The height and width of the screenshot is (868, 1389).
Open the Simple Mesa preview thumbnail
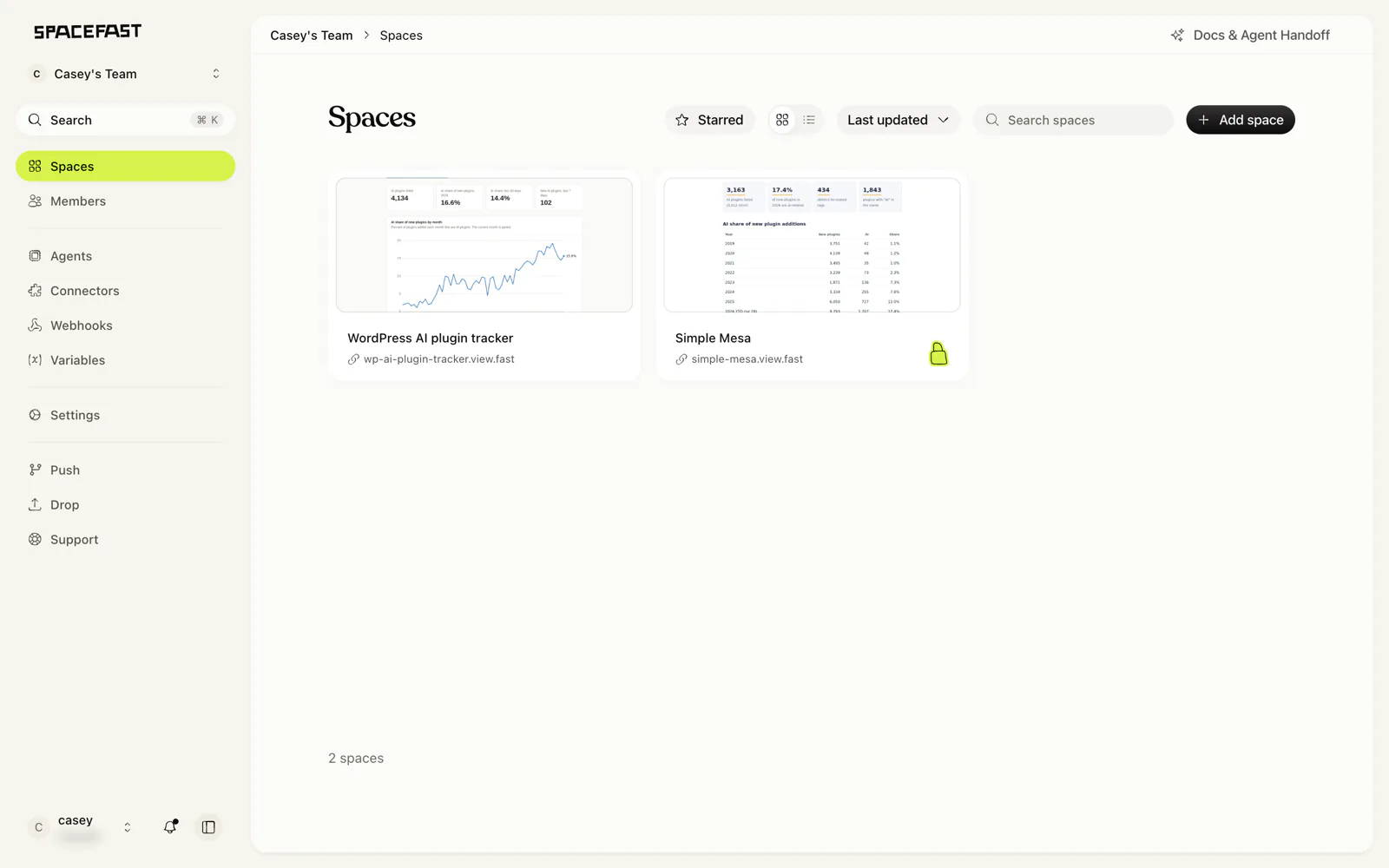[812, 245]
